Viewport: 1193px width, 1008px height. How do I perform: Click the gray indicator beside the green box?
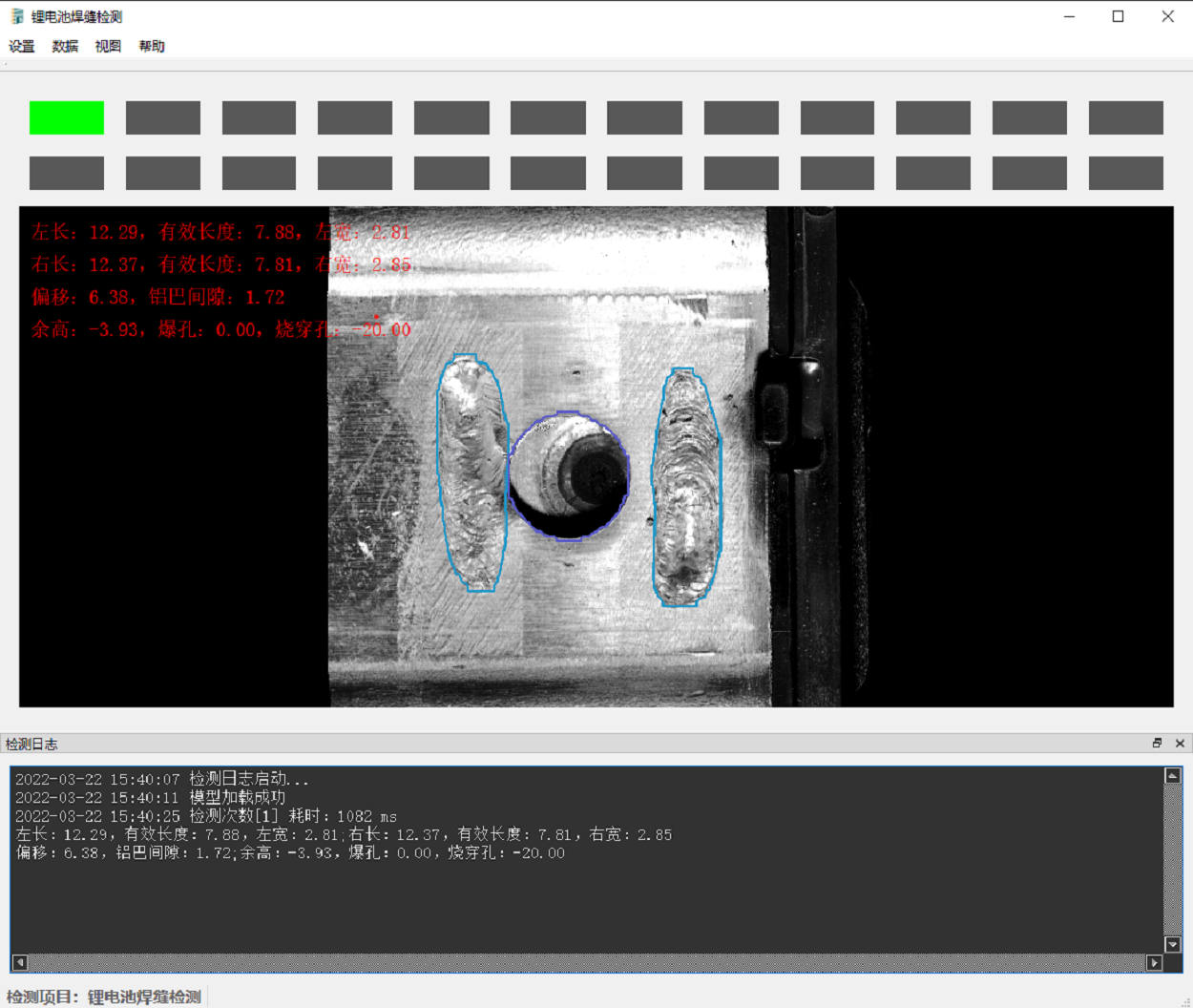[x=163, y=117]
